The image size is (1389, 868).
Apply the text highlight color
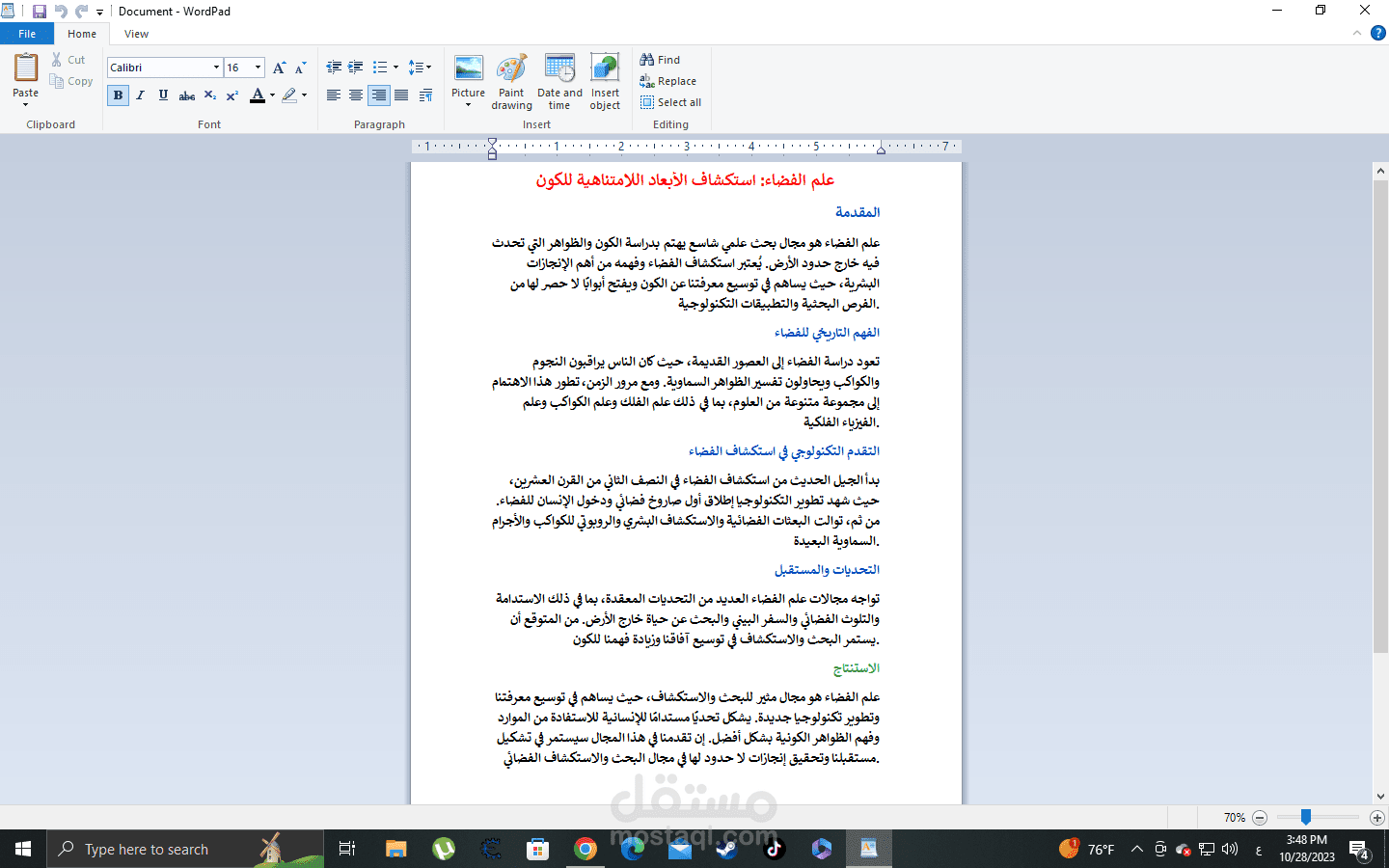click(x=289, y=95)
